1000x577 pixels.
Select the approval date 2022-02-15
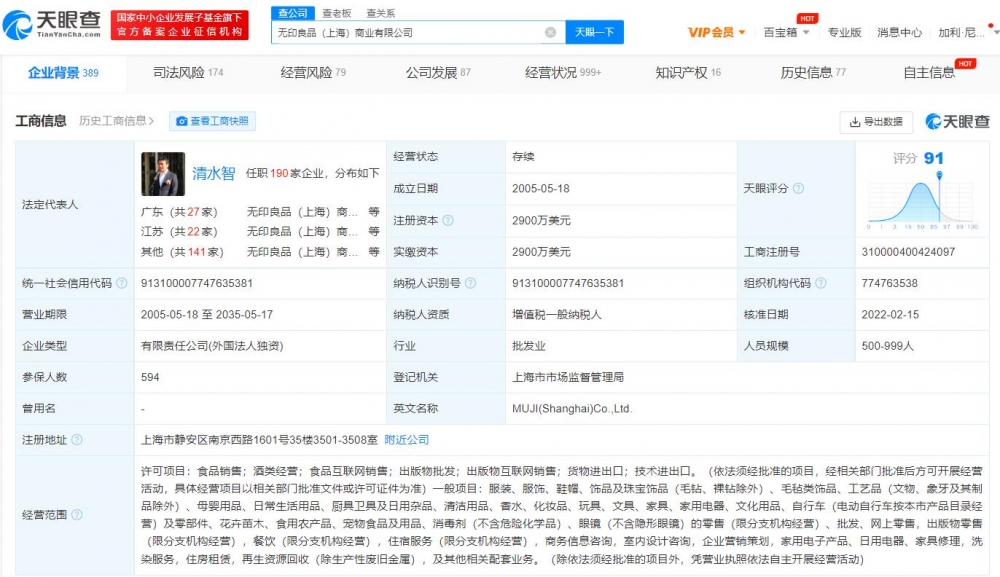tap(890, 314)
